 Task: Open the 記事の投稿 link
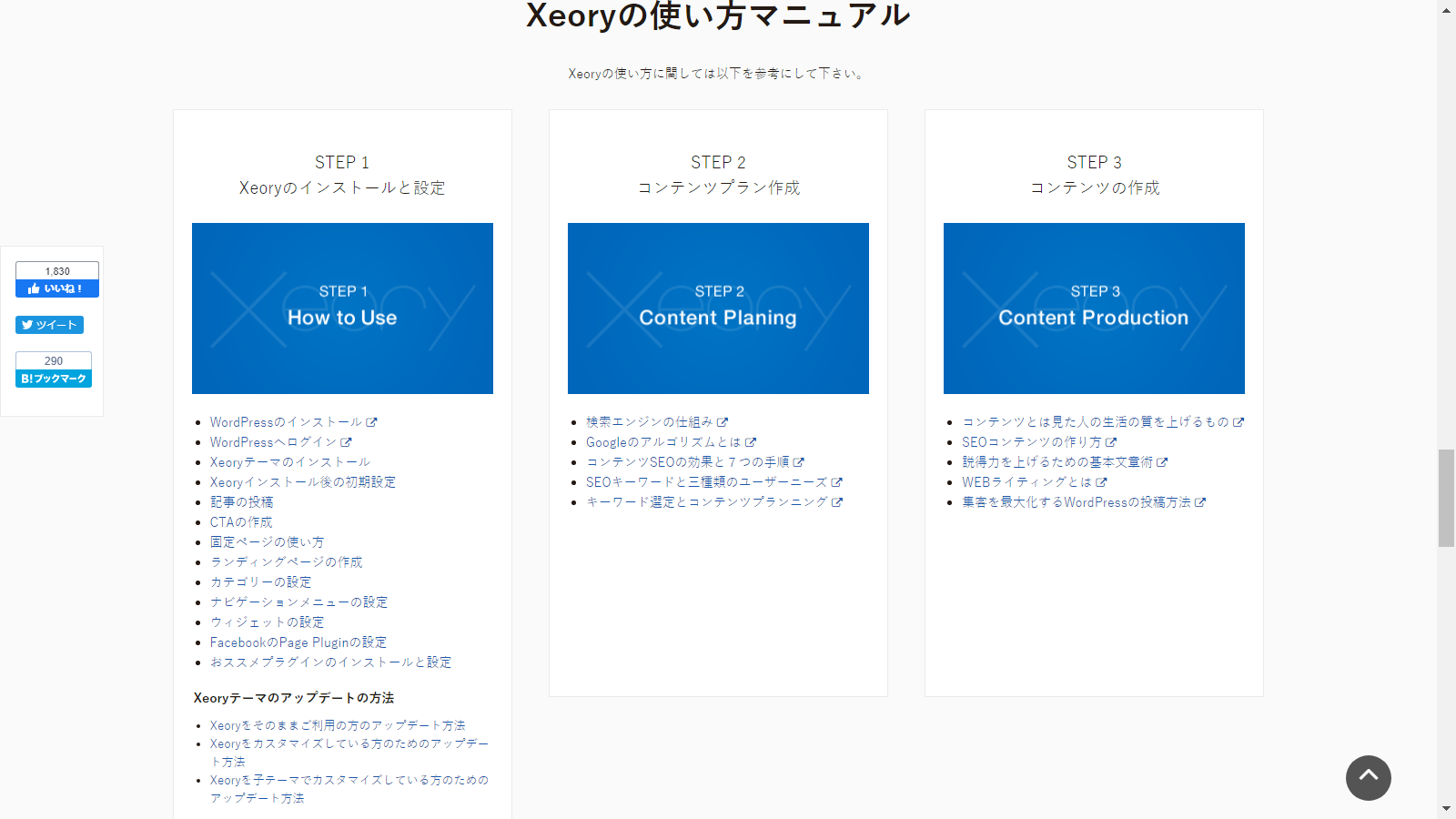coord(241,502)
